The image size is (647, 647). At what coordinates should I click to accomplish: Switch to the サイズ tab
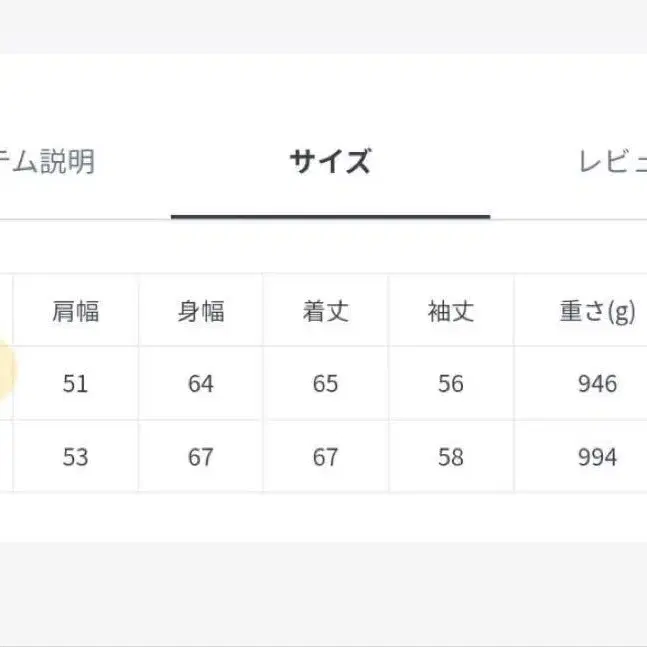330,162
